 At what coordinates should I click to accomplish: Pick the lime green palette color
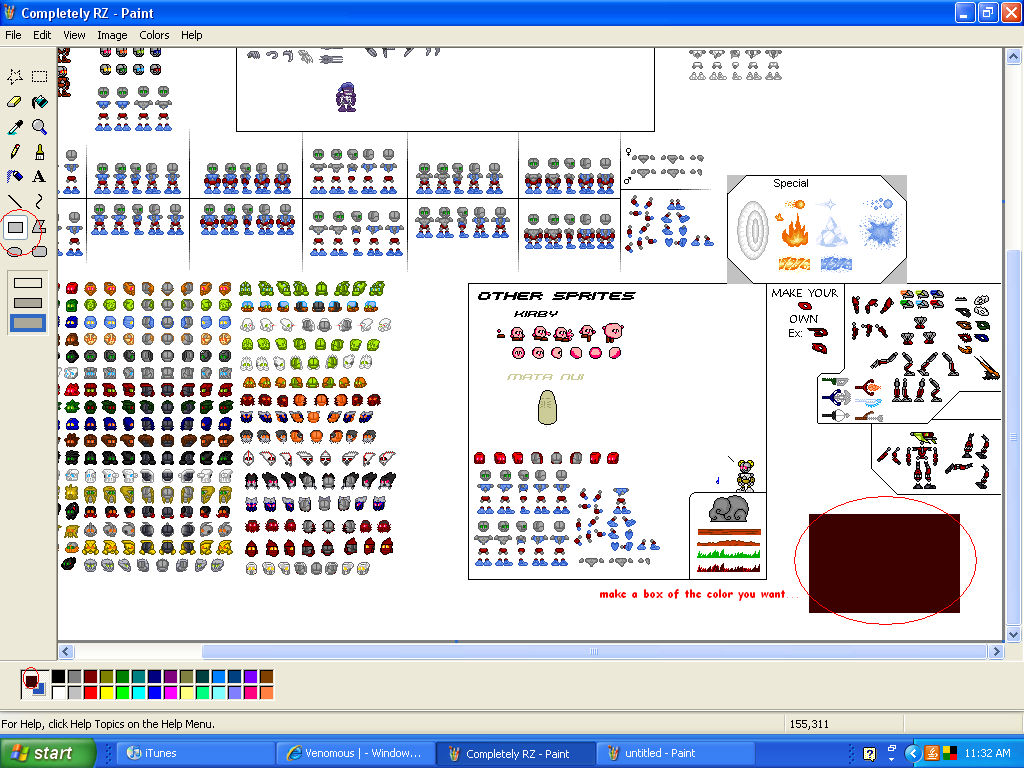[122, 692]
